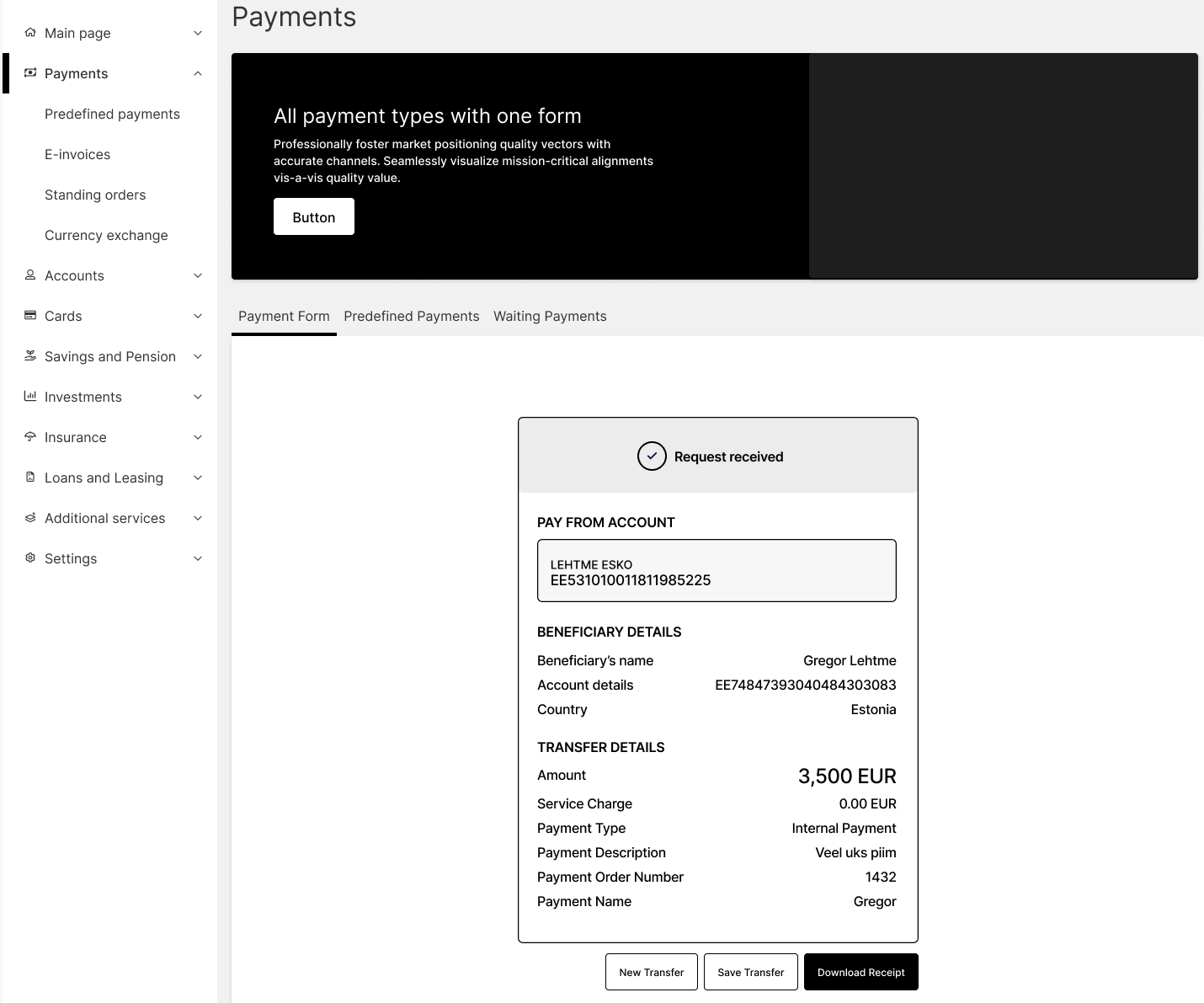1204x1003 pixels.
Task: Click the Investments chart icon
Action: coord(30,397)
